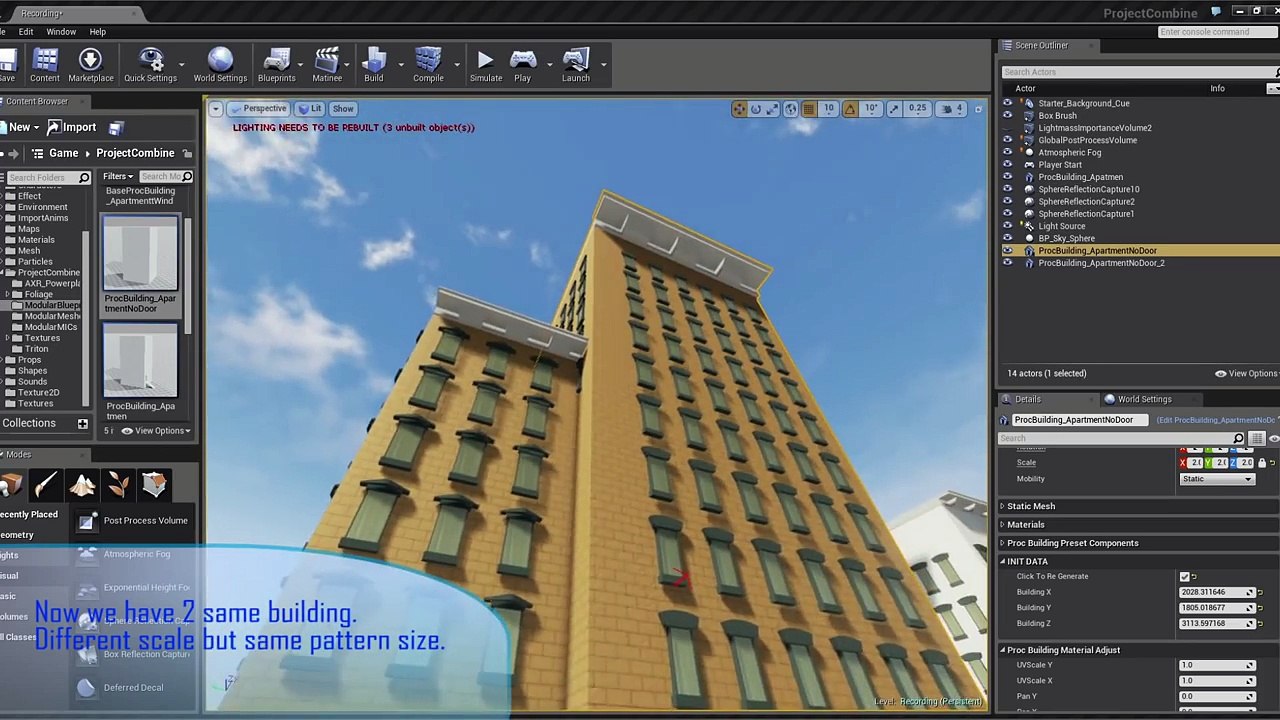Image resolution: width=1280 pixels, height=720 pixels.
Task: Open Quick Settings in the toolbar
Action: [x=150, y=66]
